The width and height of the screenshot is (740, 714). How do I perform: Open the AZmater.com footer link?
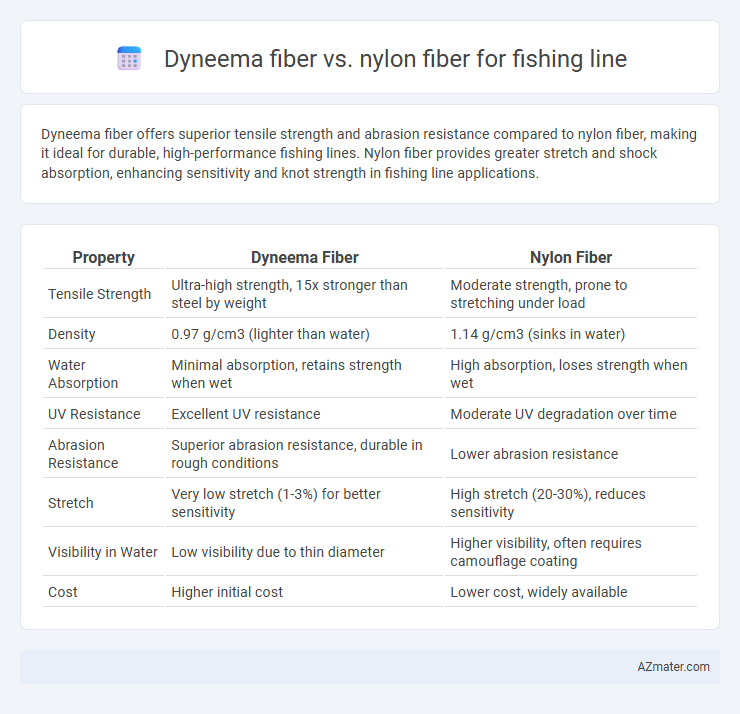pos(673,666)
